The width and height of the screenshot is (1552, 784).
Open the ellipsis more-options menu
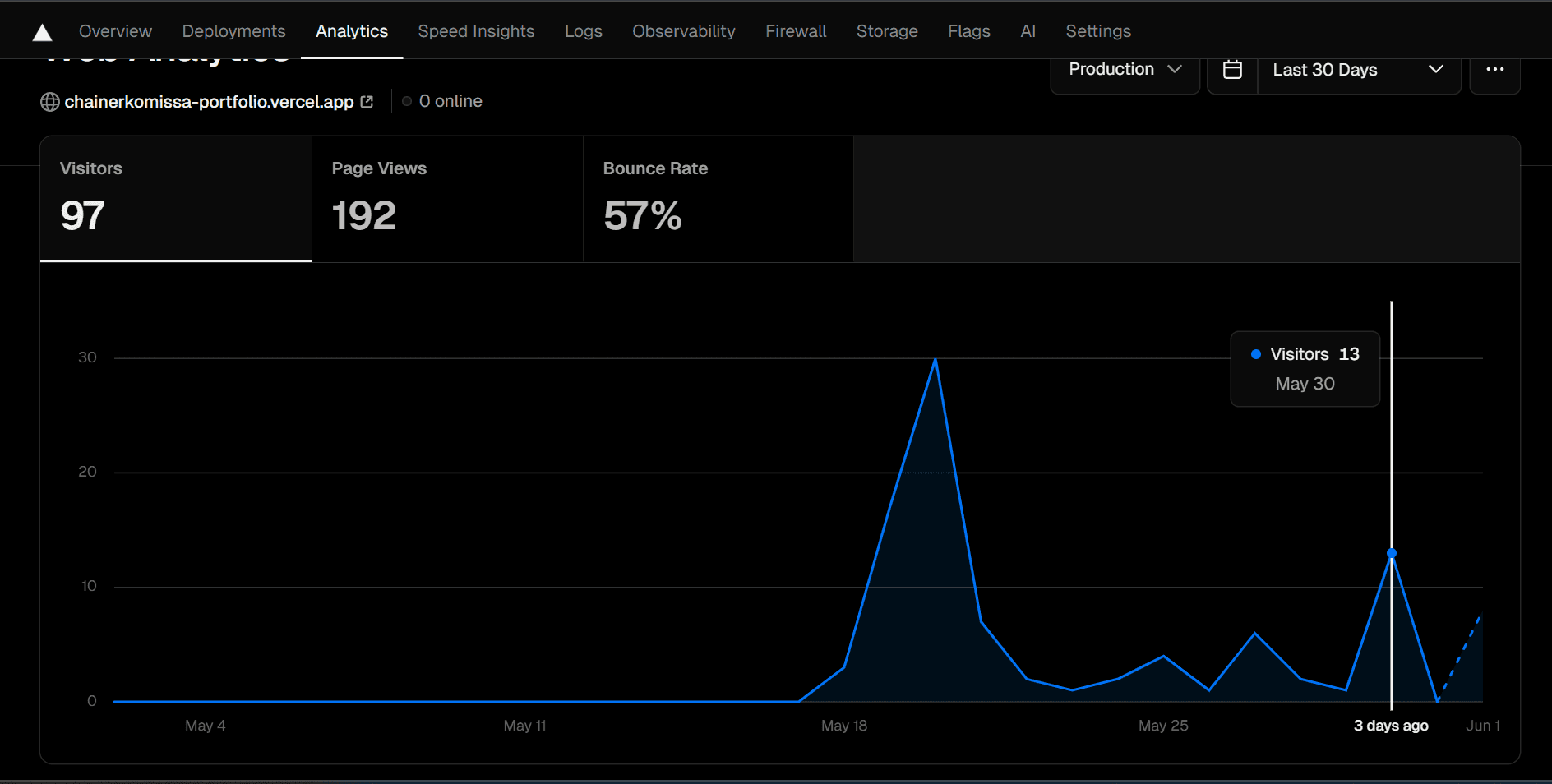pos(1495,69)
